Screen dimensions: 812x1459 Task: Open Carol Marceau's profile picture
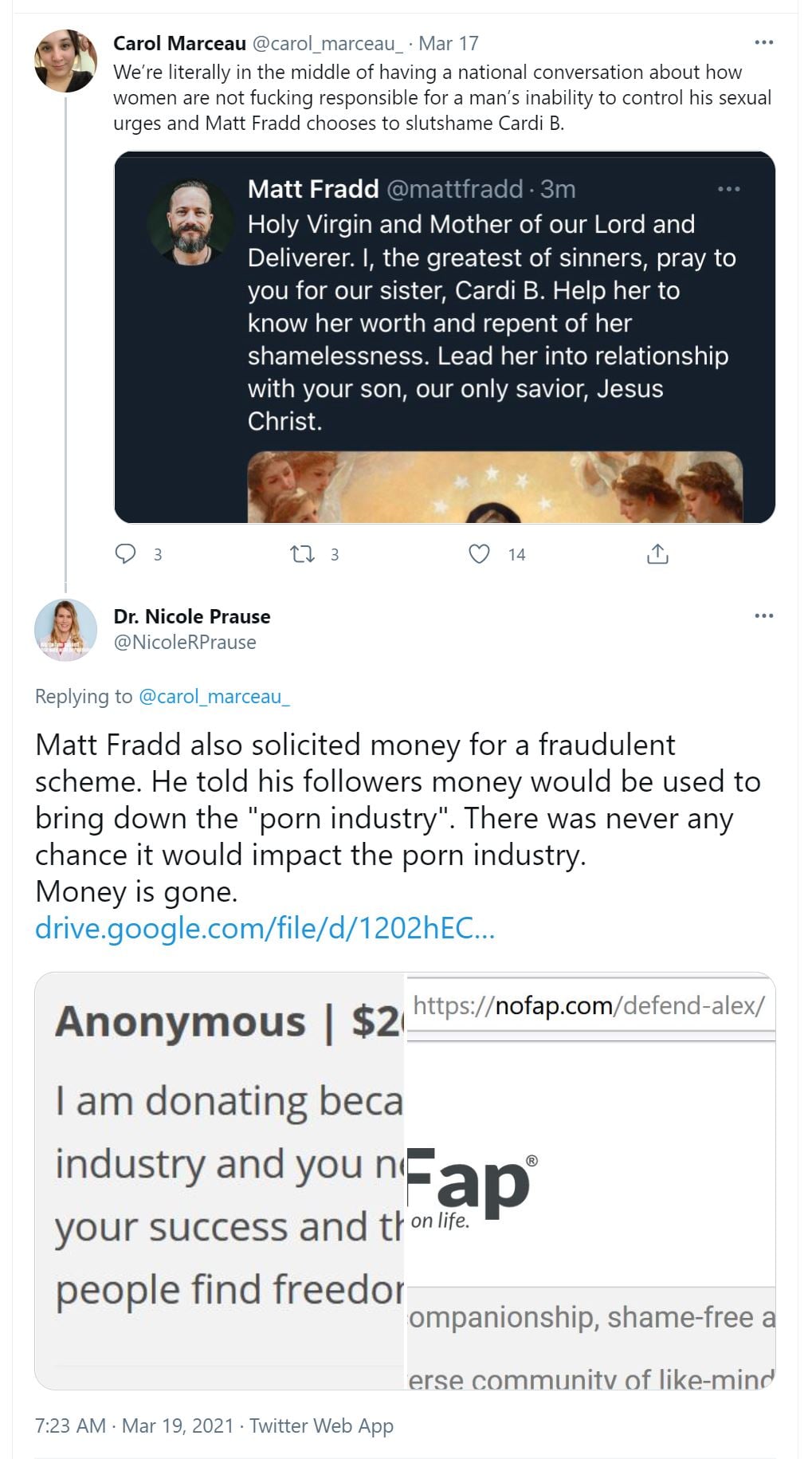[65, 61]
